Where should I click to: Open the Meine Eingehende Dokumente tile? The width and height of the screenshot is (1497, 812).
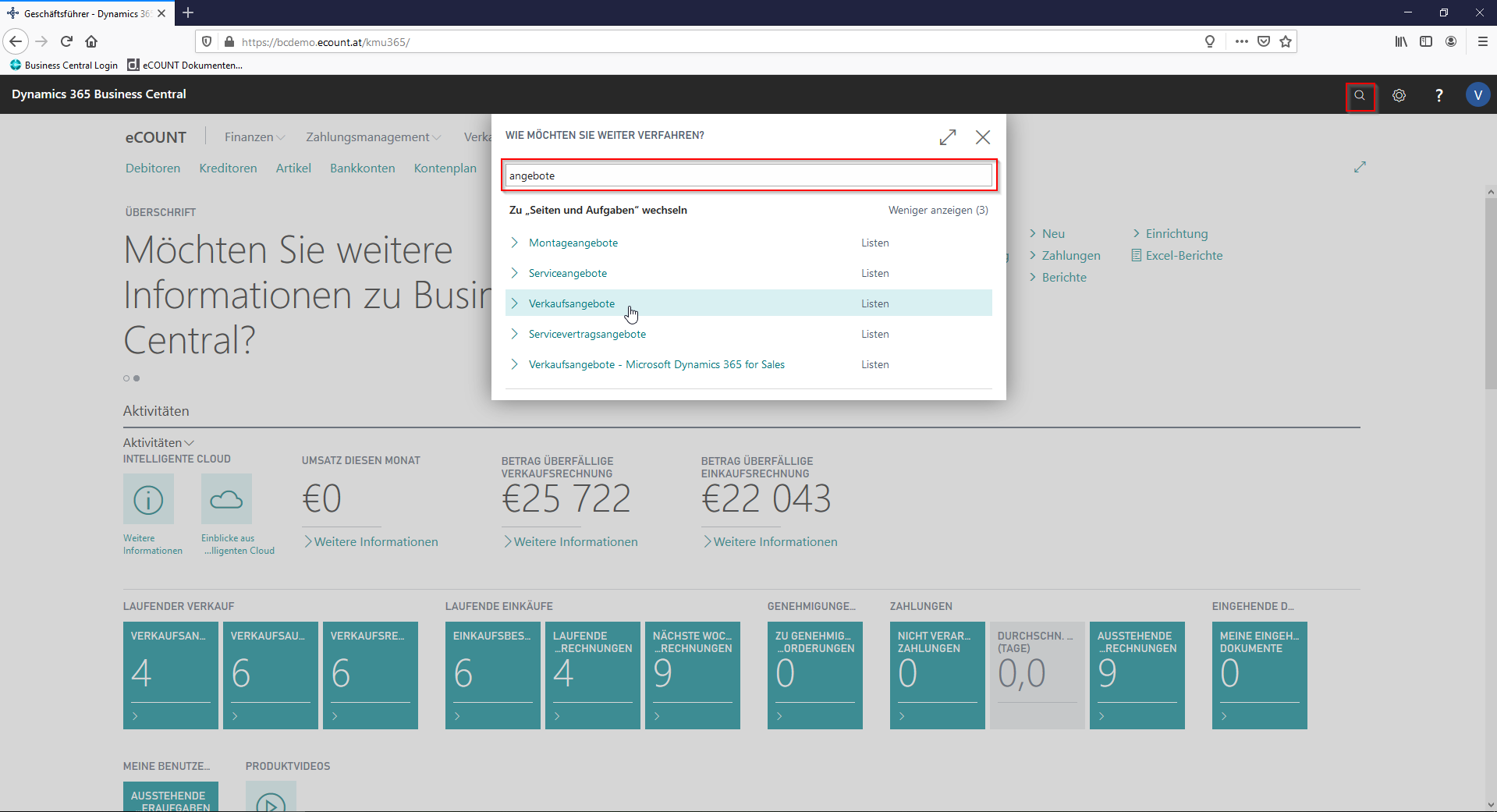pos(1260,675)
